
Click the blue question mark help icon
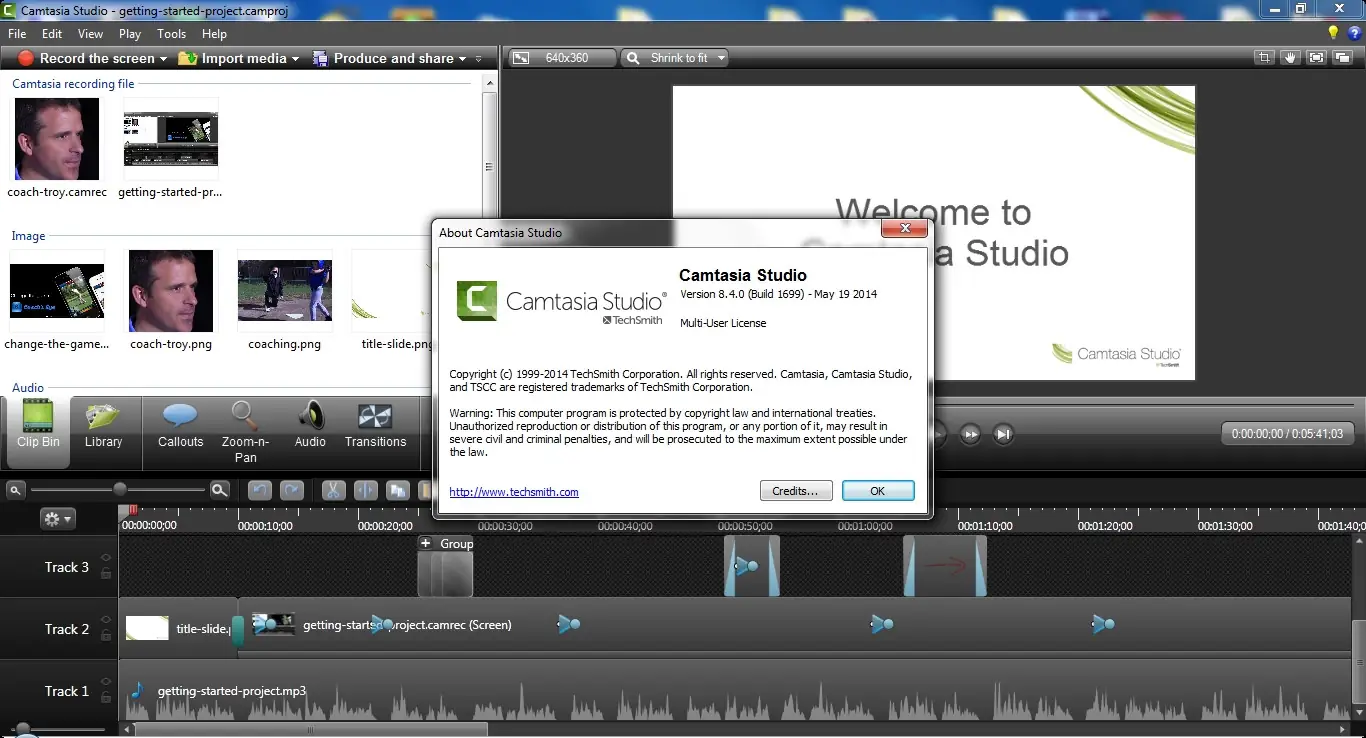coord(1355,33)
